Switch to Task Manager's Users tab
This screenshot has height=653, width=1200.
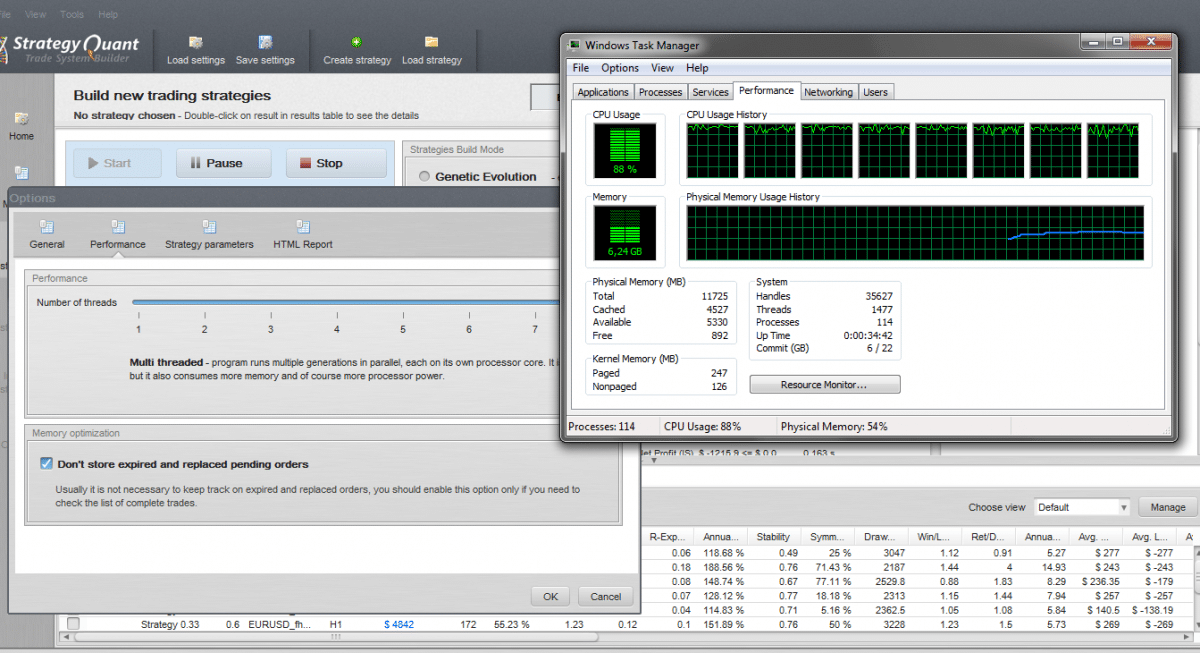(875, 92)
